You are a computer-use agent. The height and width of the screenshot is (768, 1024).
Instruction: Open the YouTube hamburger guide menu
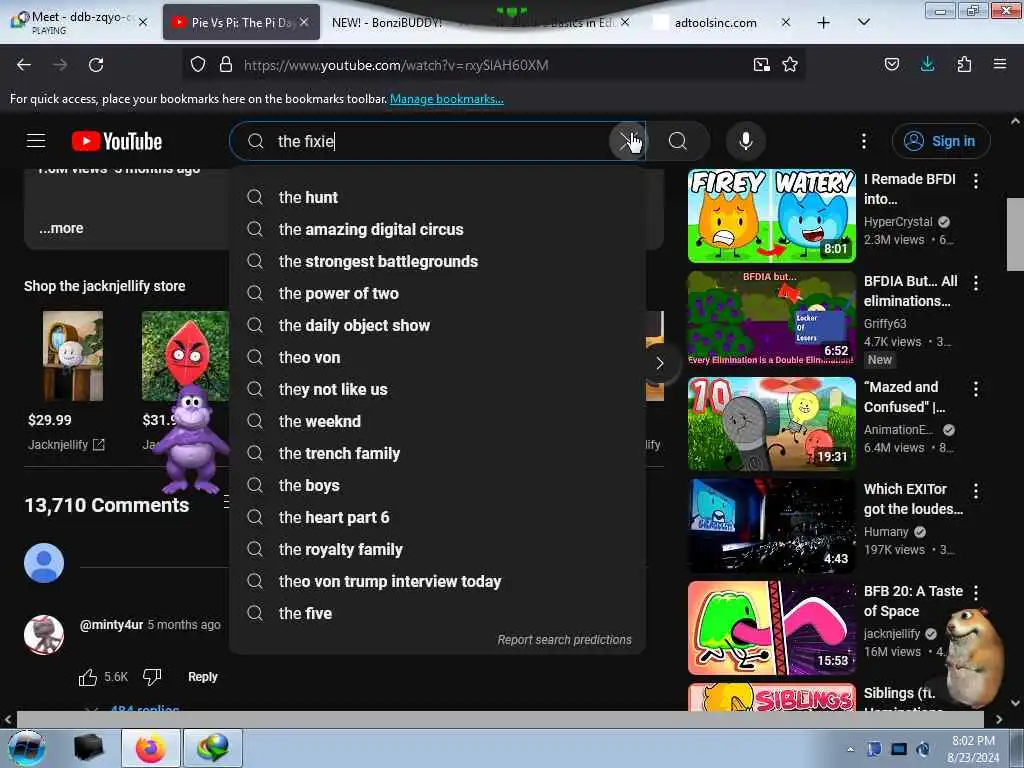coord(36,140)
